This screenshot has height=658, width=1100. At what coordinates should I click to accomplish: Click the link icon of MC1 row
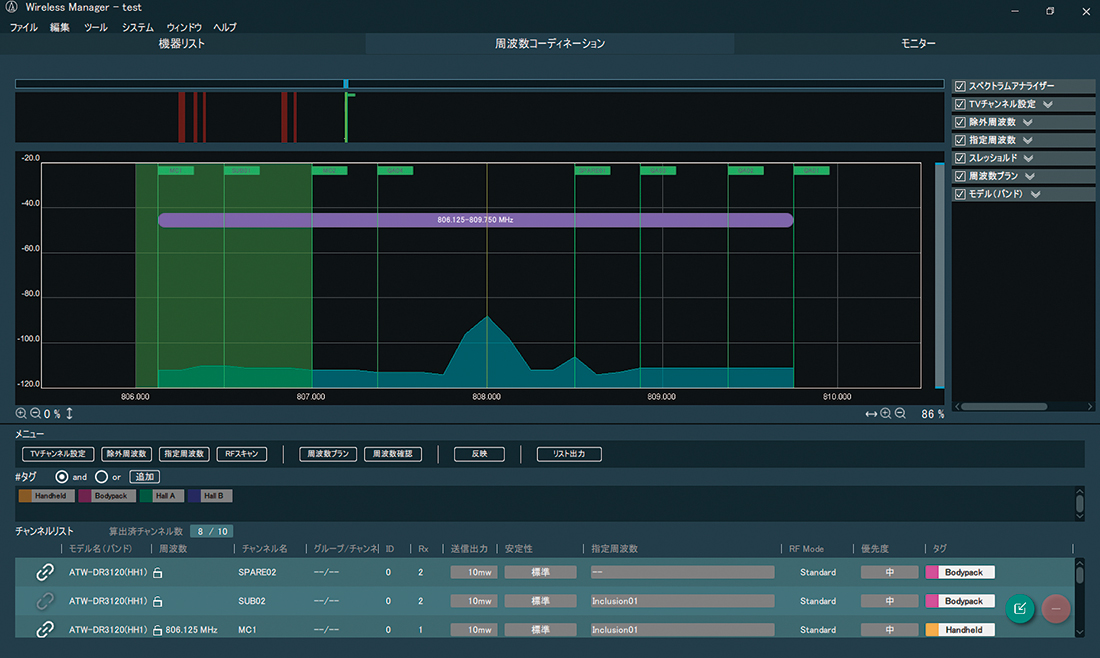45,630
